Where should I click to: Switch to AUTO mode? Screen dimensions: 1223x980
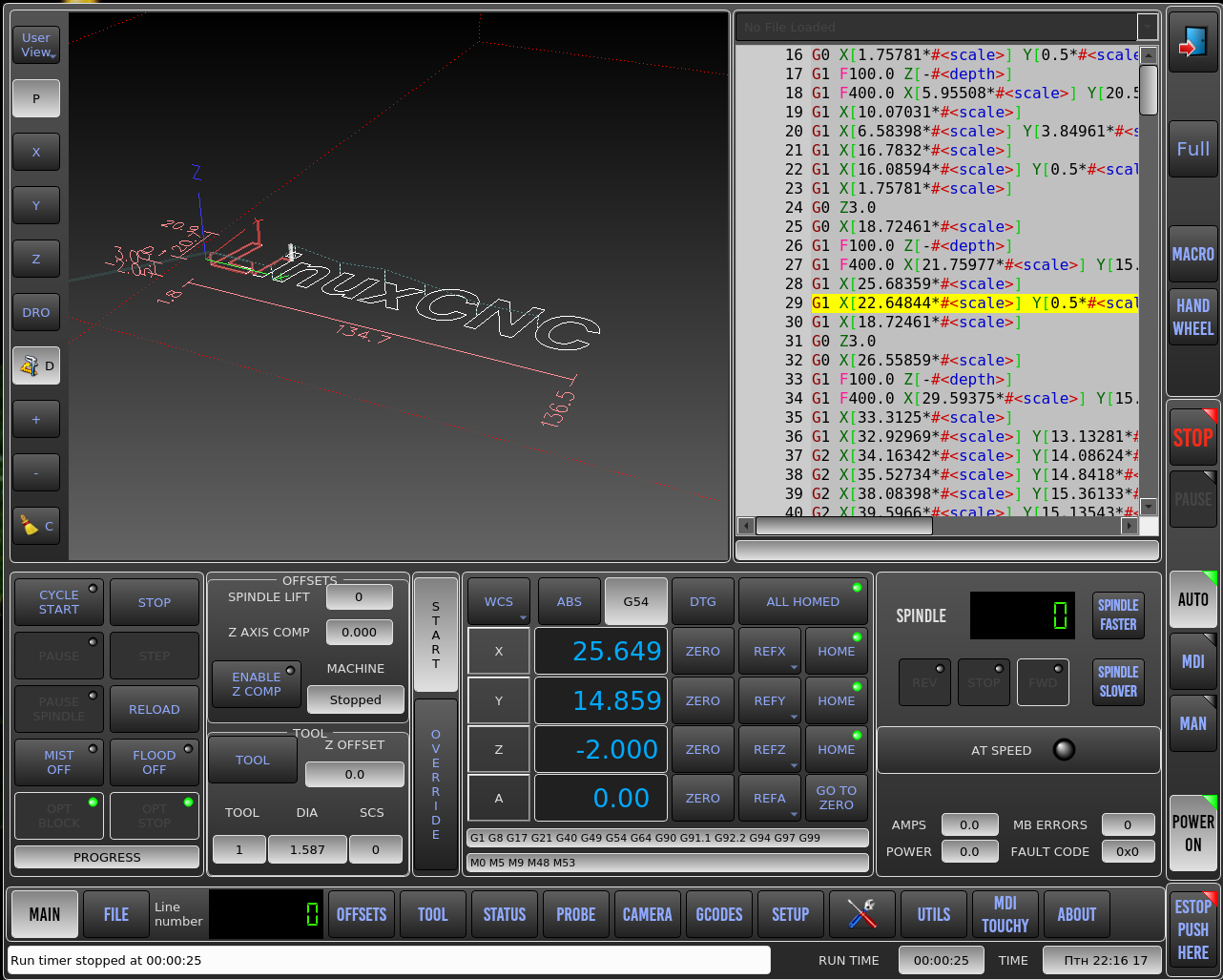1192,599
